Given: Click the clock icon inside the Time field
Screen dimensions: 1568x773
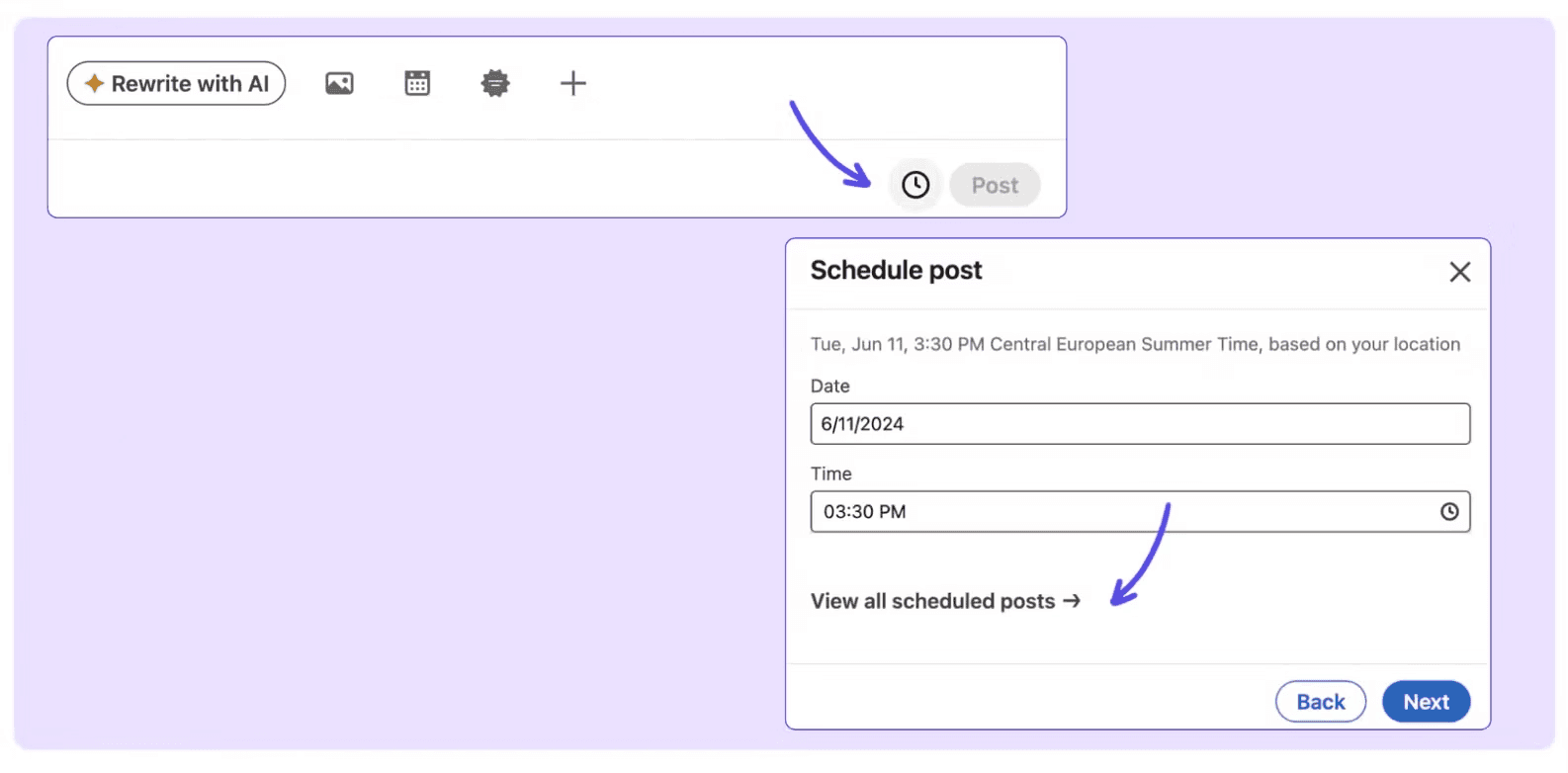Looking at the screenshot, I should click(1449, 511).
